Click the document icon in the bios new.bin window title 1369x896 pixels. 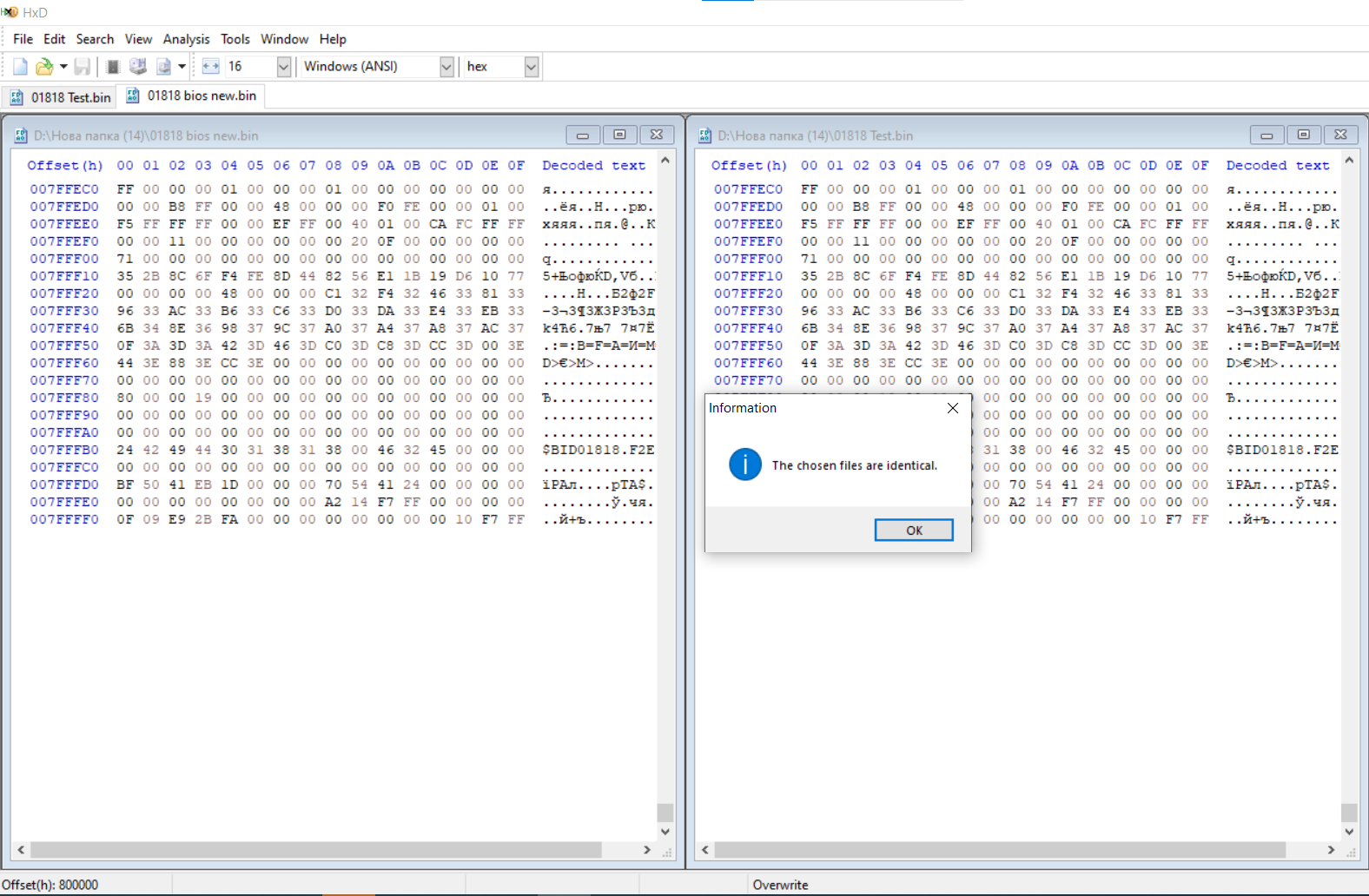click(21, 135)
